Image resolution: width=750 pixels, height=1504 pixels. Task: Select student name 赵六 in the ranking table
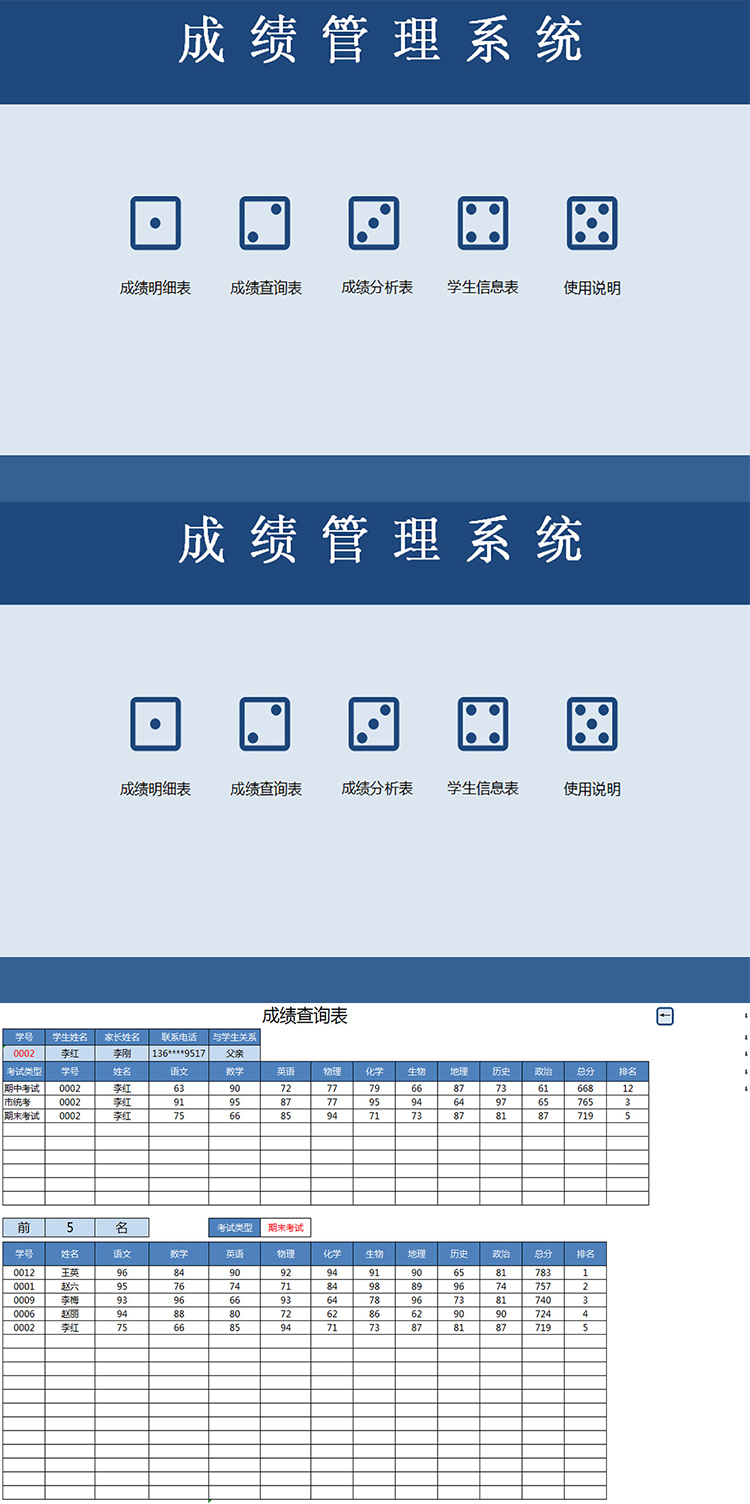pos(70,1287)
